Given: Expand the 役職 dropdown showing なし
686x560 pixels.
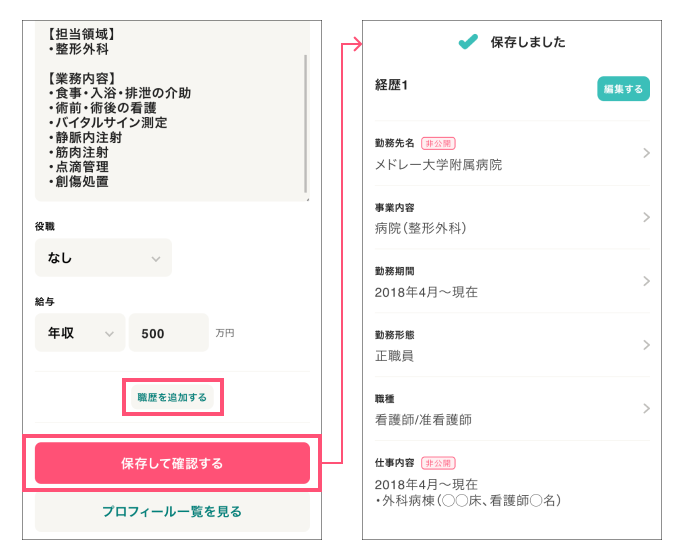Looking at the screenshot, I should point(103,258).
